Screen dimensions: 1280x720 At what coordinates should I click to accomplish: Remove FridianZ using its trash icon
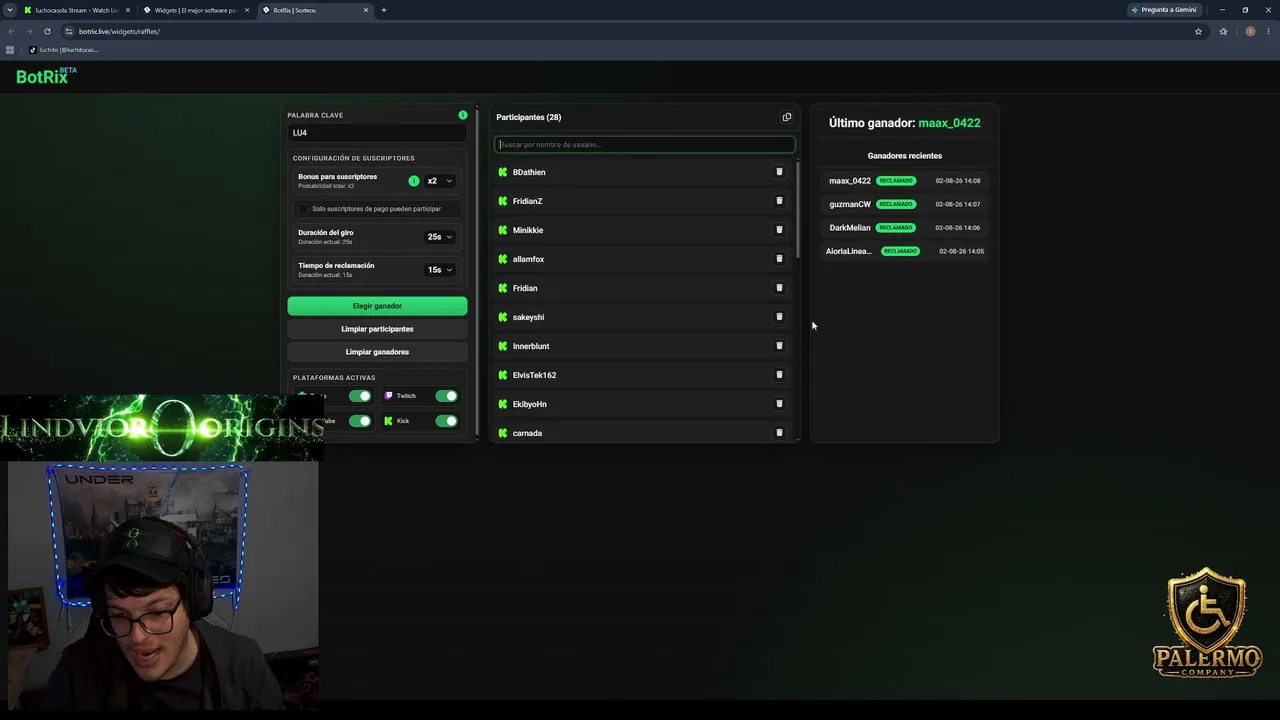click(779, 201)
